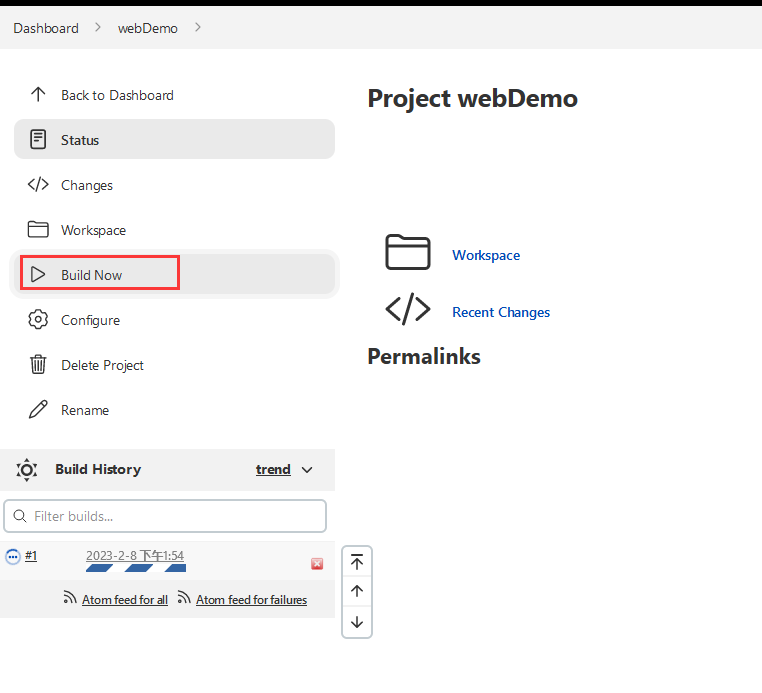Click the RSS icon for Atom feed for all
This screenshot has height=693, width=762.
pyautogui.click(x=70, y=598)
